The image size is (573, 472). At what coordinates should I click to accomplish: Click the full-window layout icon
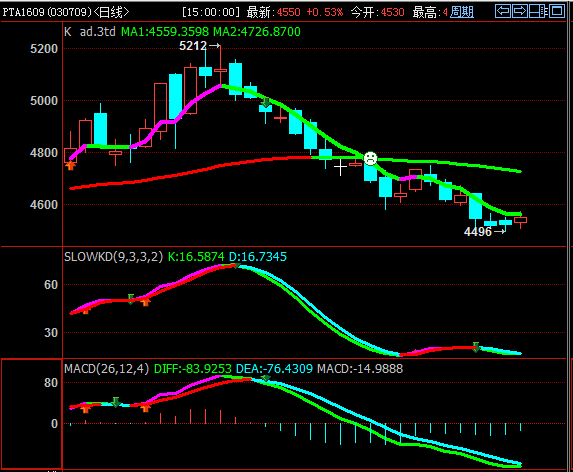tap(557, 11)
